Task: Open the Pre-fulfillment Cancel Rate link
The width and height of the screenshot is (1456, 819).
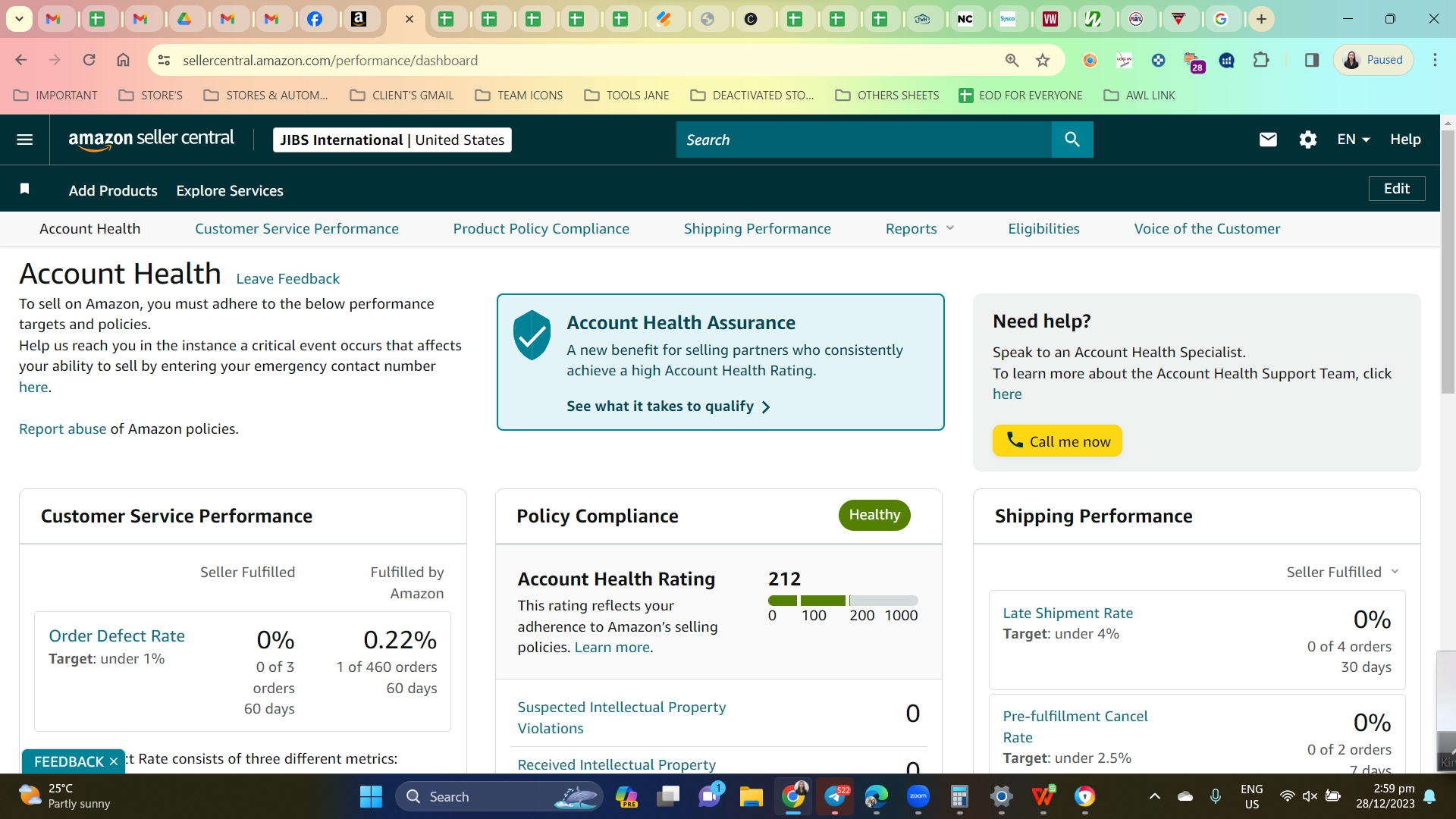Action: click(1075, 726)
